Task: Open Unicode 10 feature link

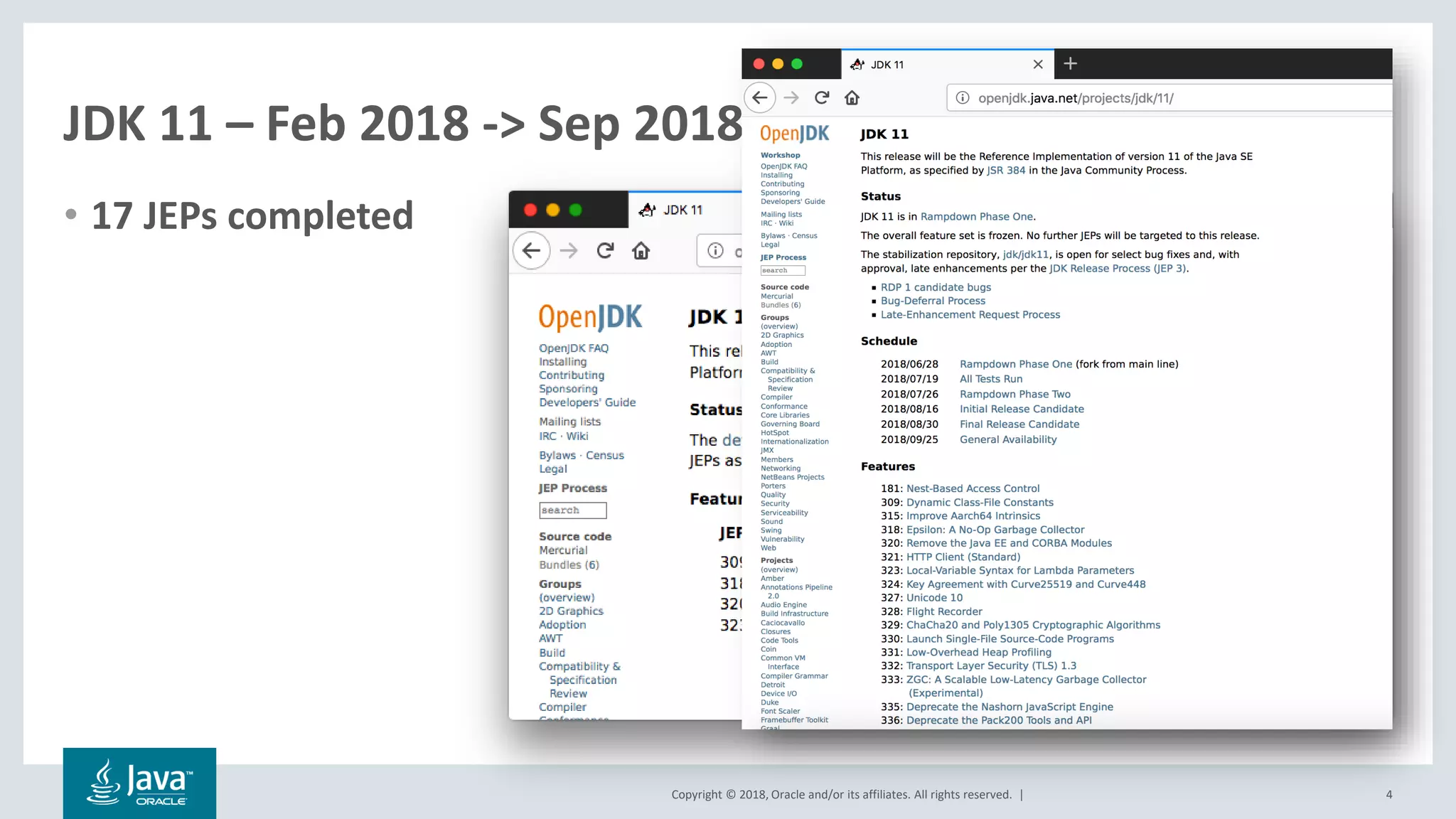Action: click(934, 598)
